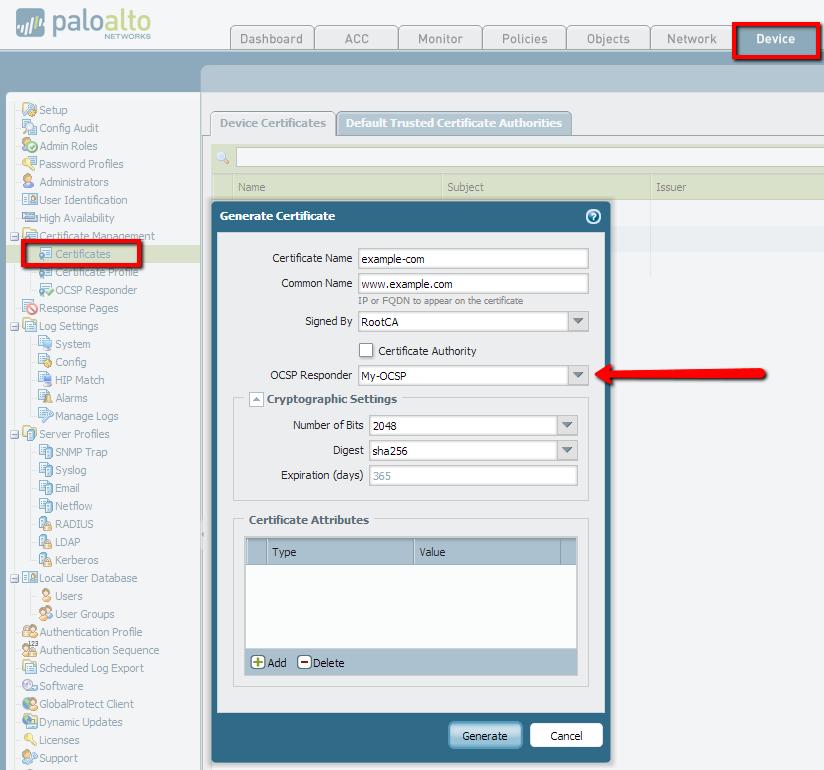Click the User Identification icon

[29, 200]
